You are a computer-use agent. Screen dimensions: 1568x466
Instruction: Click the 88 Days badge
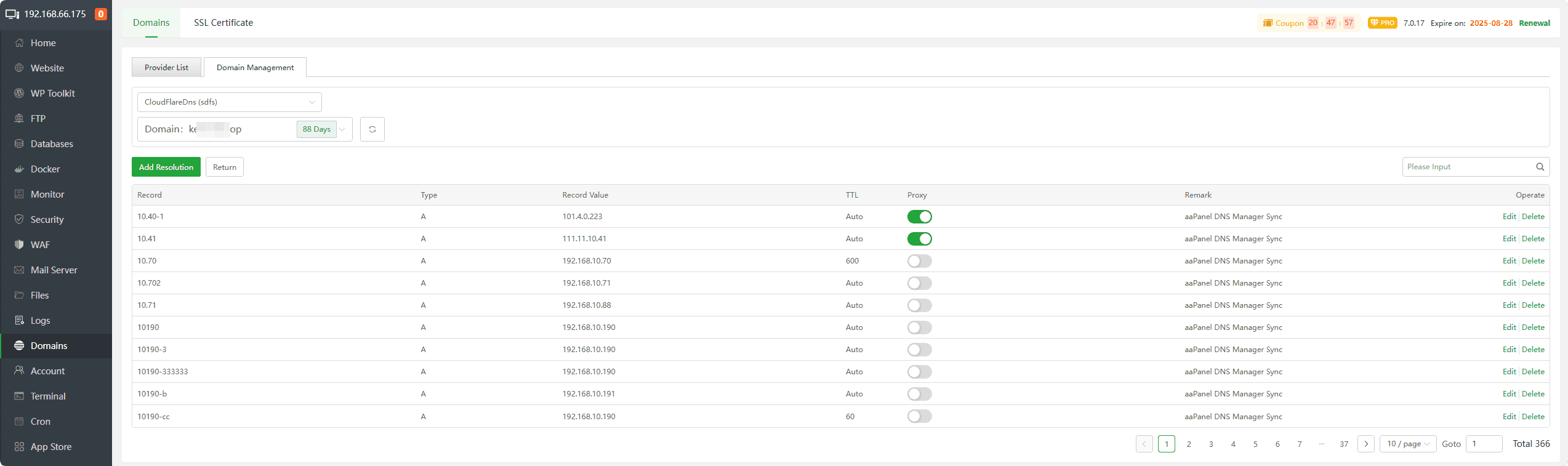pyautogui.click(x=316, y=129)
